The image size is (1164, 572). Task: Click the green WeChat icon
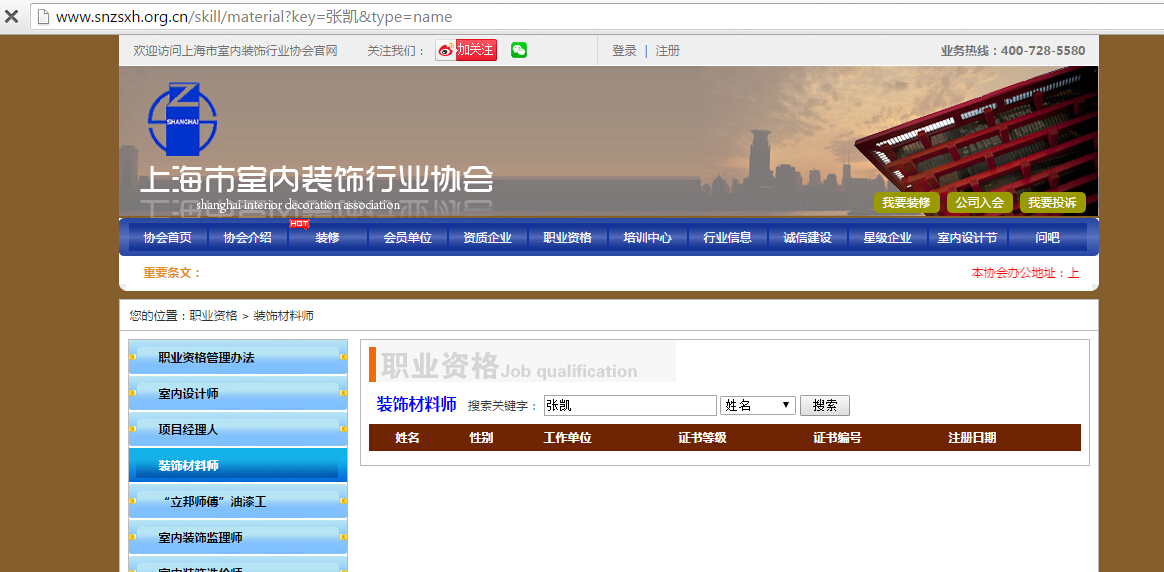(519, 50)
